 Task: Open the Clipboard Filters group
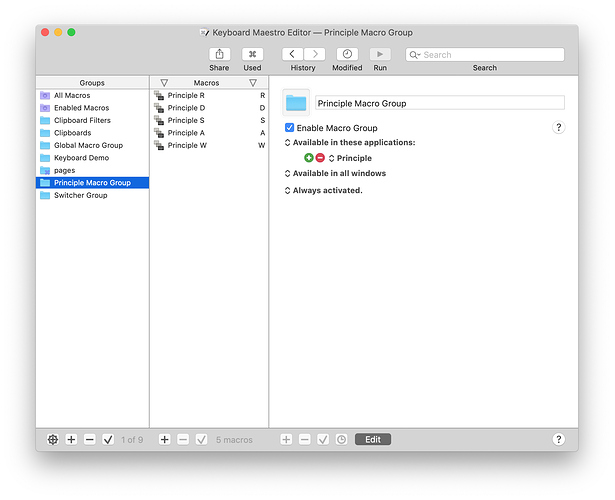tap(92, 120)
